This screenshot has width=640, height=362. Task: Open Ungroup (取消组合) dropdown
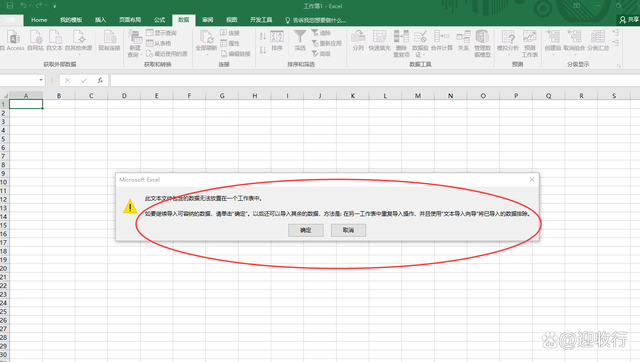coord(574,42)
